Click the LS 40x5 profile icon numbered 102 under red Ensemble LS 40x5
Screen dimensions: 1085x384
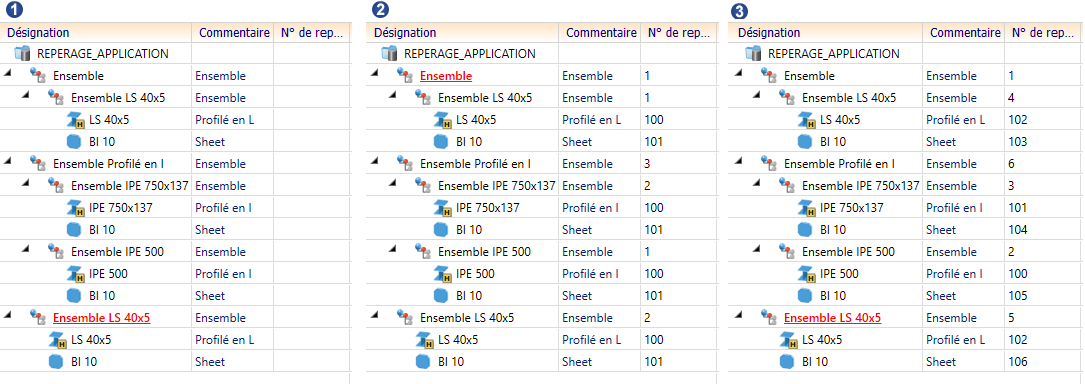tap(788, 340)
